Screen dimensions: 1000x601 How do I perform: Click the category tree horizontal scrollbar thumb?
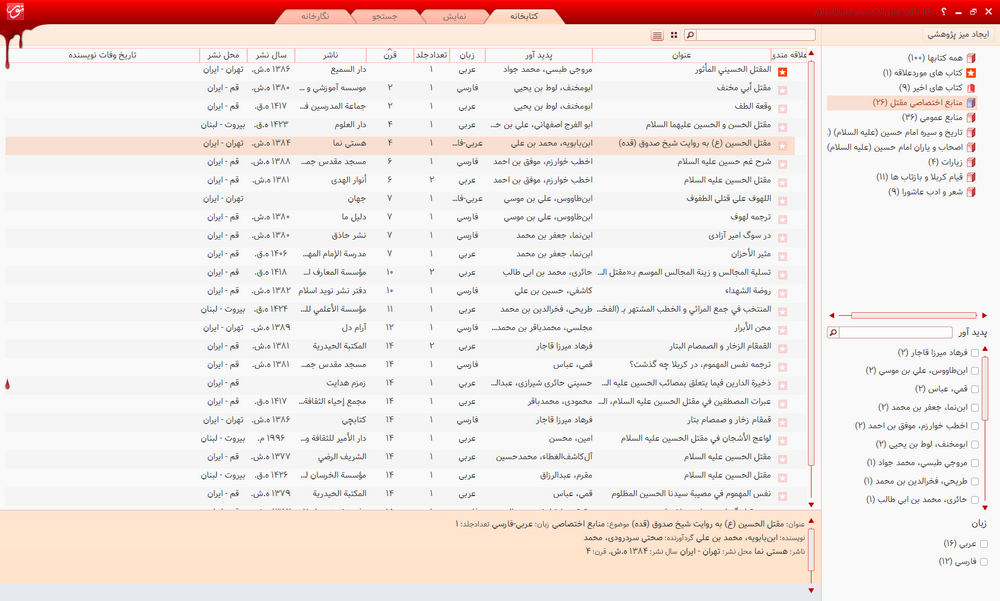tap(914, 315)
